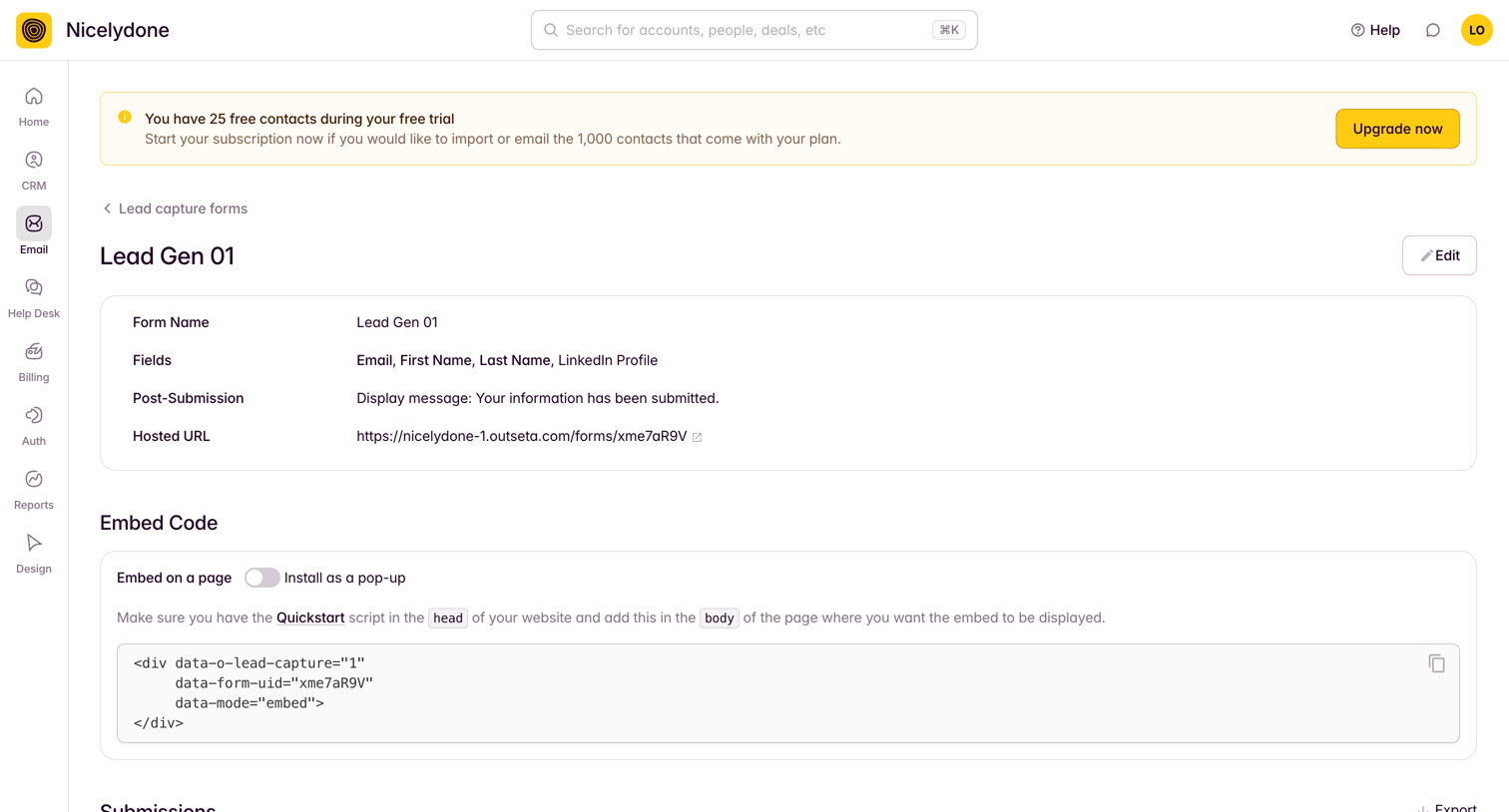This screenshot has width=1509, height=812.
Task: Go back to Lead capture forms
Action: pos(175,208)
